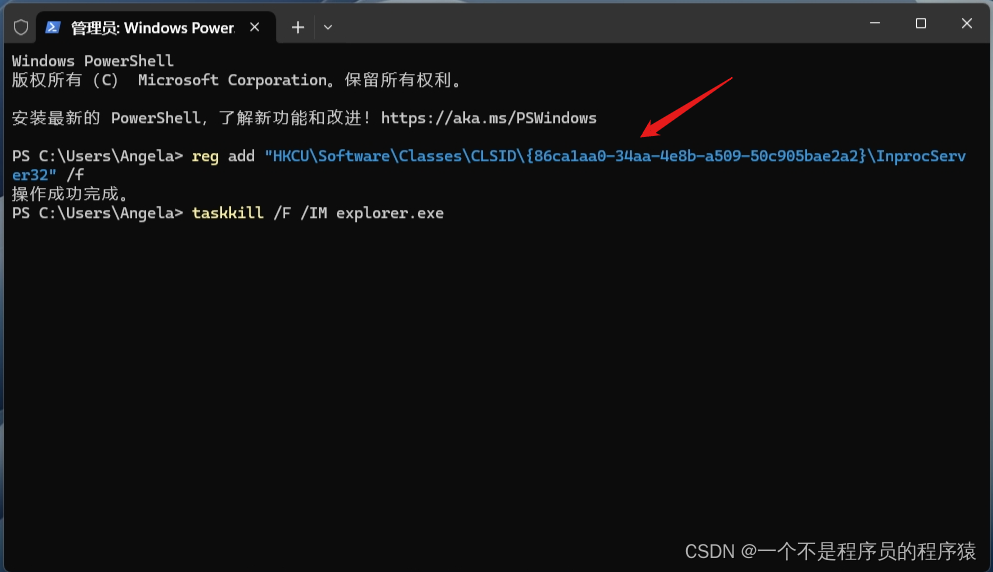Viewport: 993px width, 572px height.
Task: Click the 'er32" /f' wrapped line
Action: tap(47, 175)
